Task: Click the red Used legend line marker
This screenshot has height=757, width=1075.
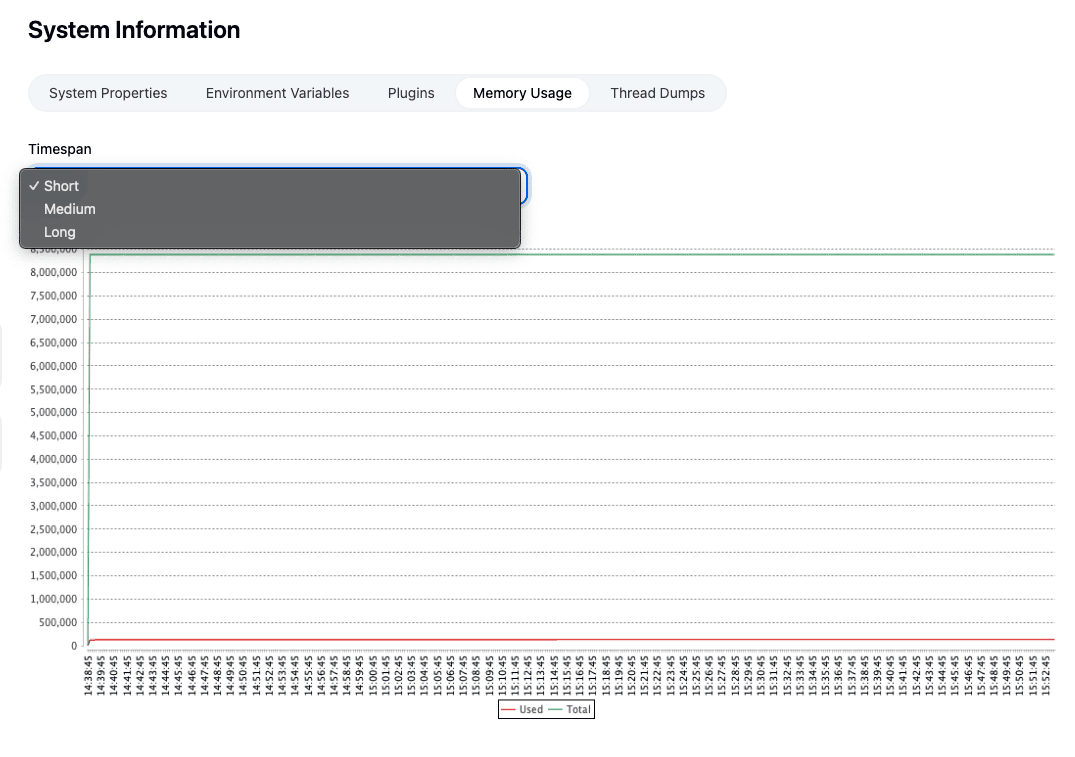Action: coord(508,709)
